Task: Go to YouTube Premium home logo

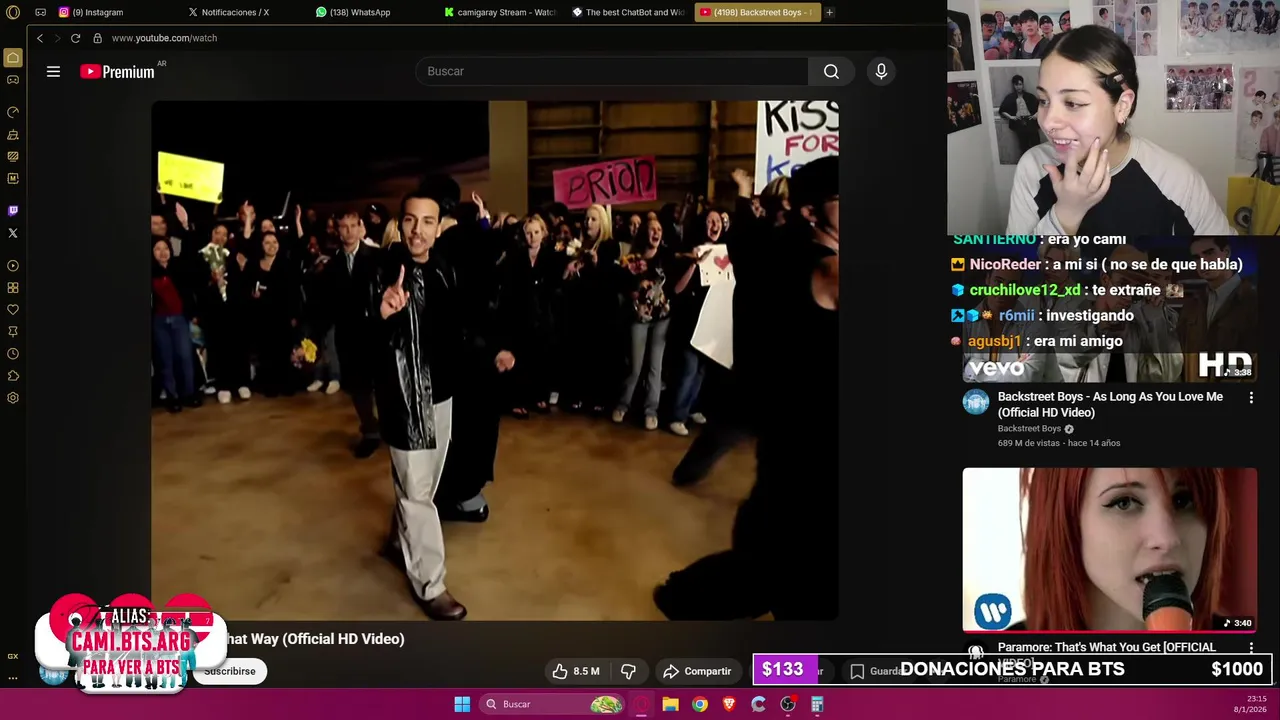Action: (x=117, y=71)
